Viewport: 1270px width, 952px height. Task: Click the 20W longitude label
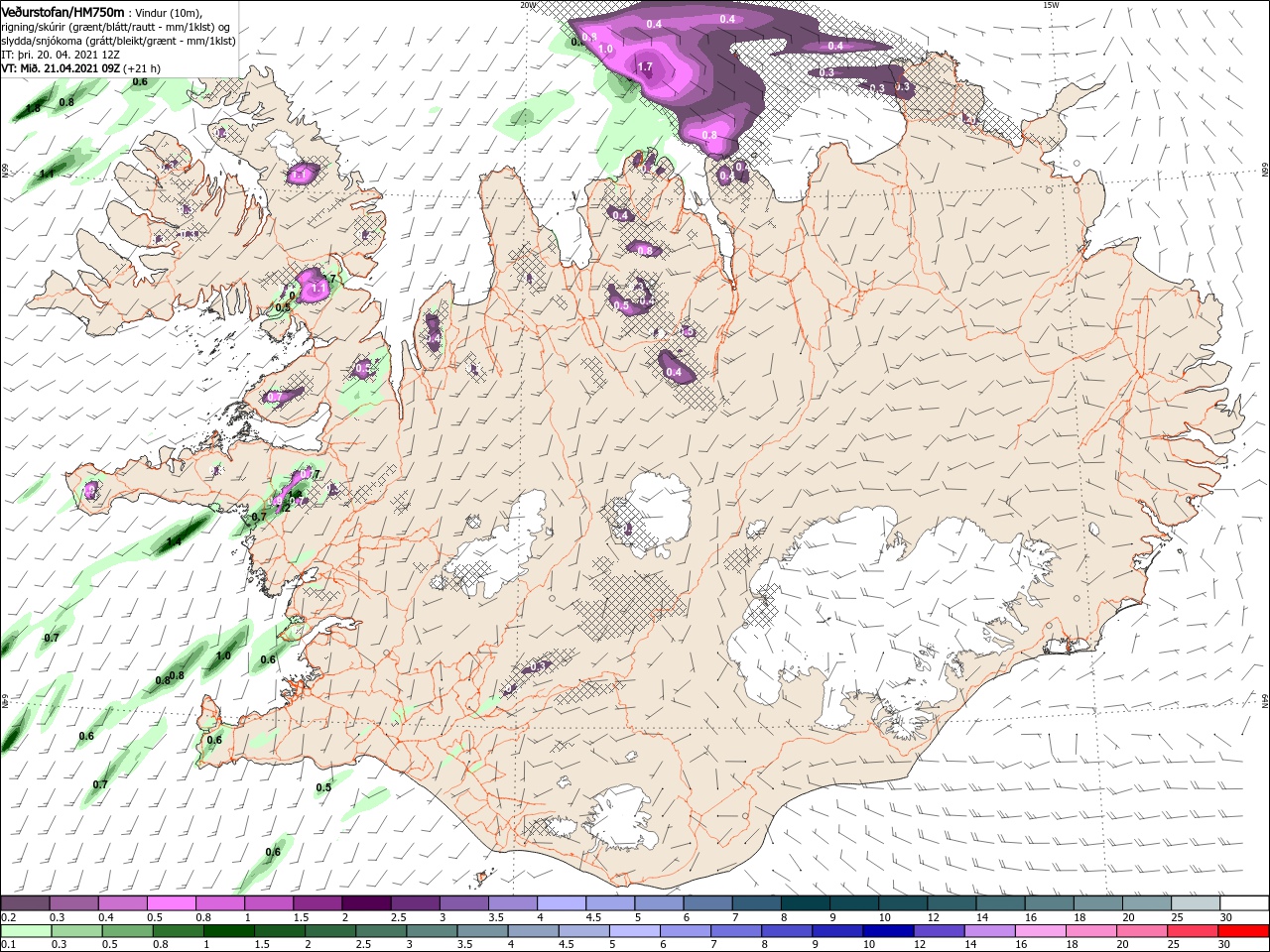click(528, 5)
